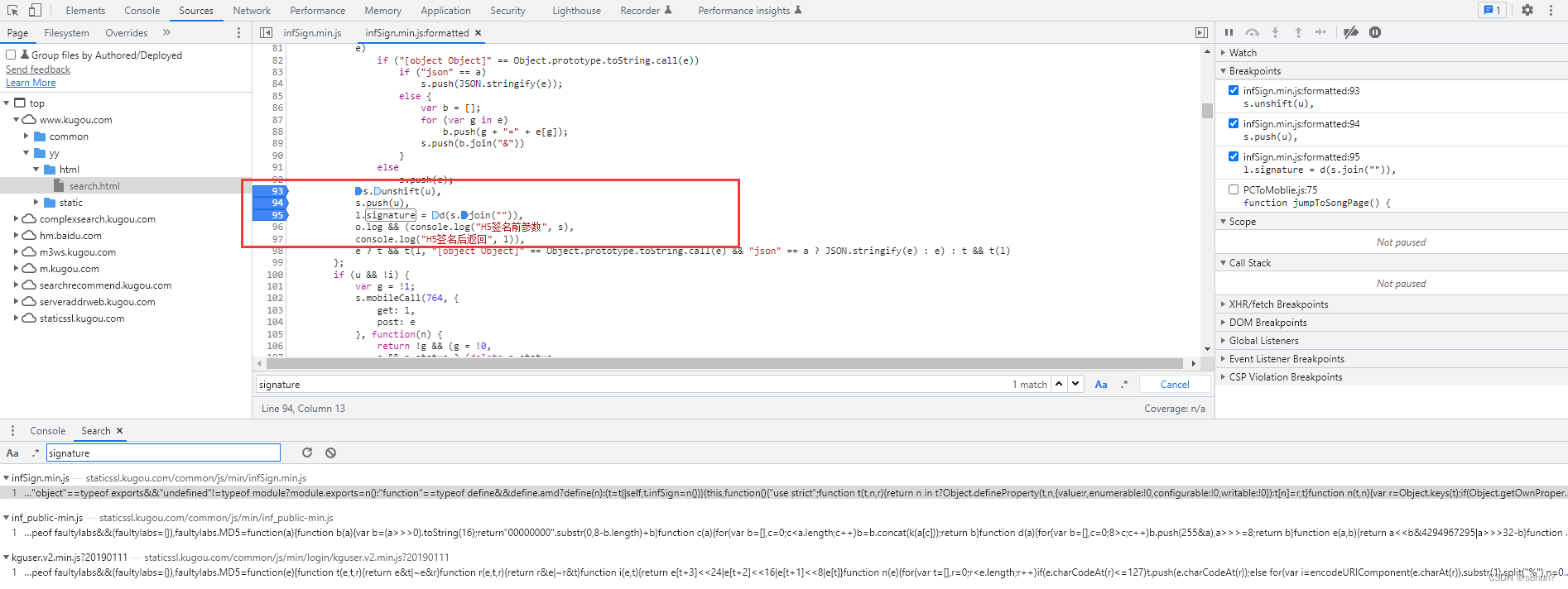The height and width of the screenshot is (589, 1568).
Task: Open more options in the Page navigator
Action: [239, 32]
